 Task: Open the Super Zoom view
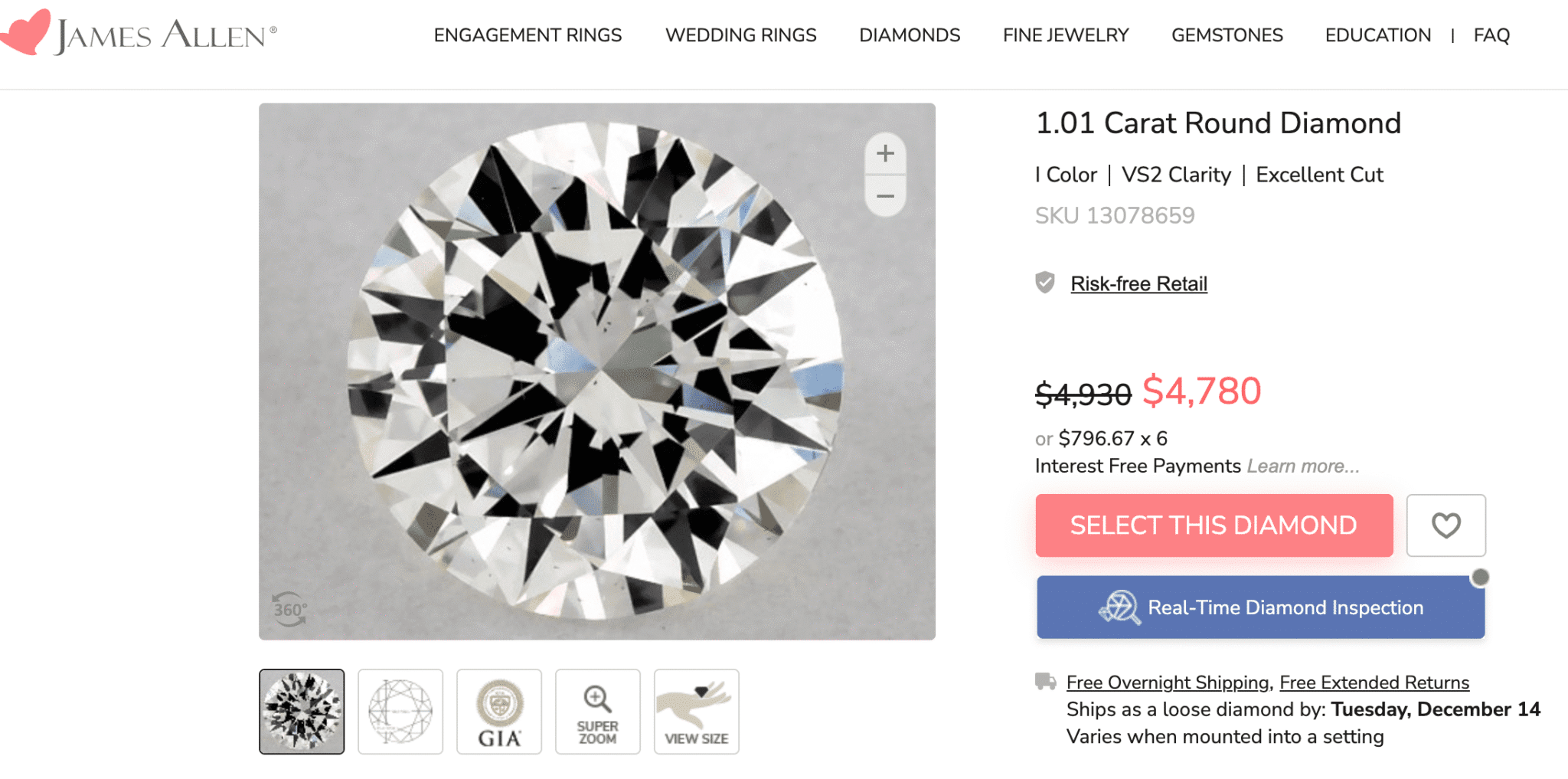[597, 712]
